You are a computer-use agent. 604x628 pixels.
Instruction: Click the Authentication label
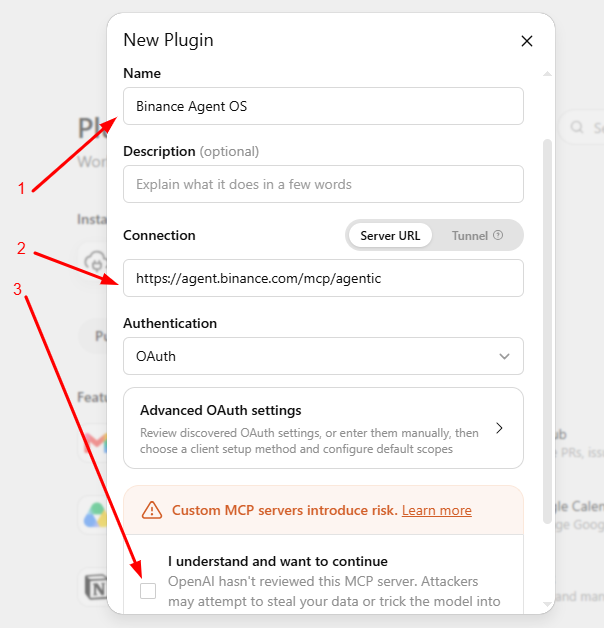pos(170,323)
